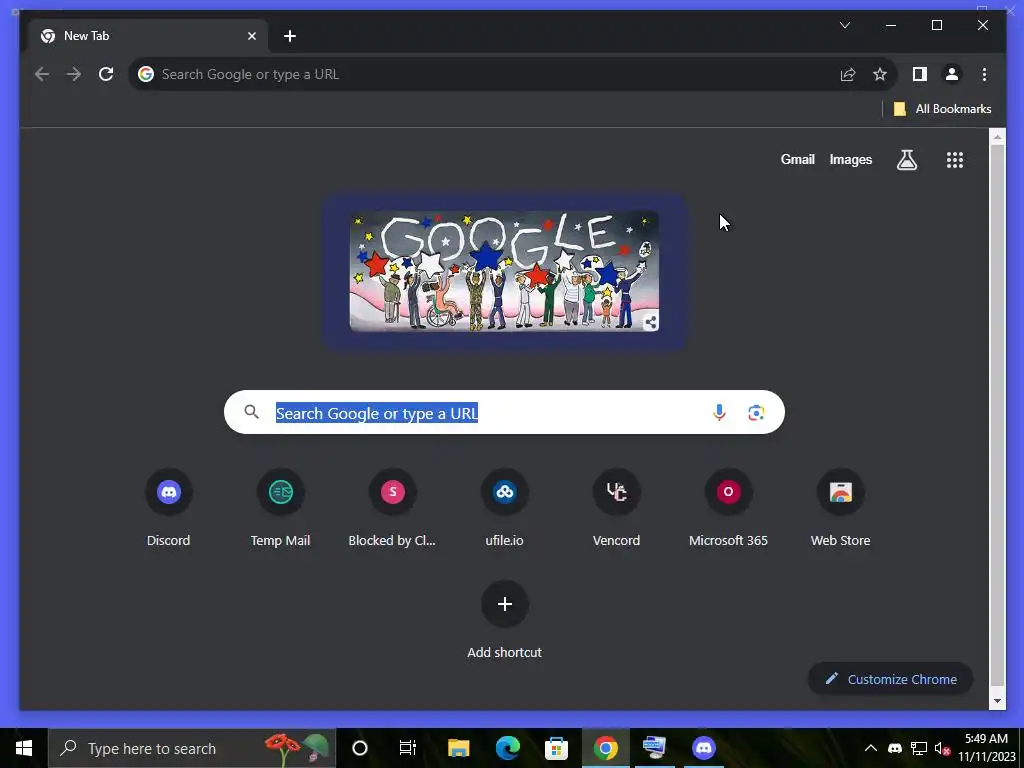Show hidden system tray icons
The width and height of the screenshot is (1024, 768).
point(871,748)
